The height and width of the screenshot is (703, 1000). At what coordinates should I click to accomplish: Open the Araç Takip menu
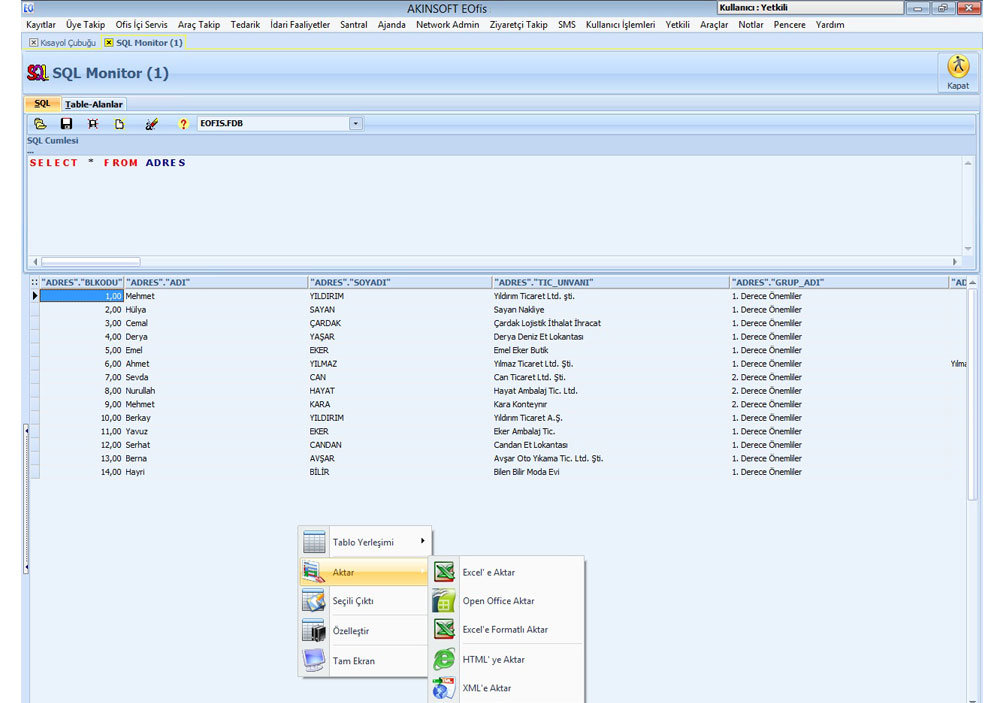199,25
